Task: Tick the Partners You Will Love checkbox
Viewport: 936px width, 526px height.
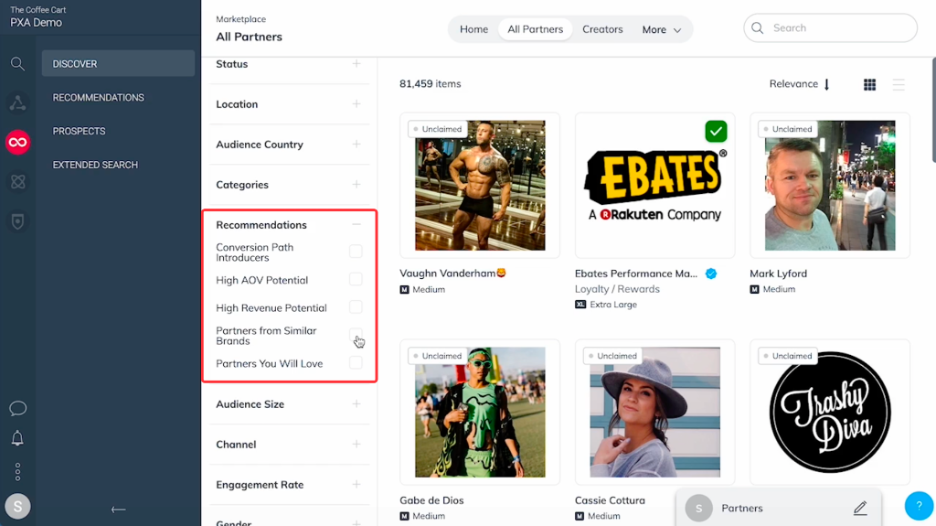Action: pos(355,362)
